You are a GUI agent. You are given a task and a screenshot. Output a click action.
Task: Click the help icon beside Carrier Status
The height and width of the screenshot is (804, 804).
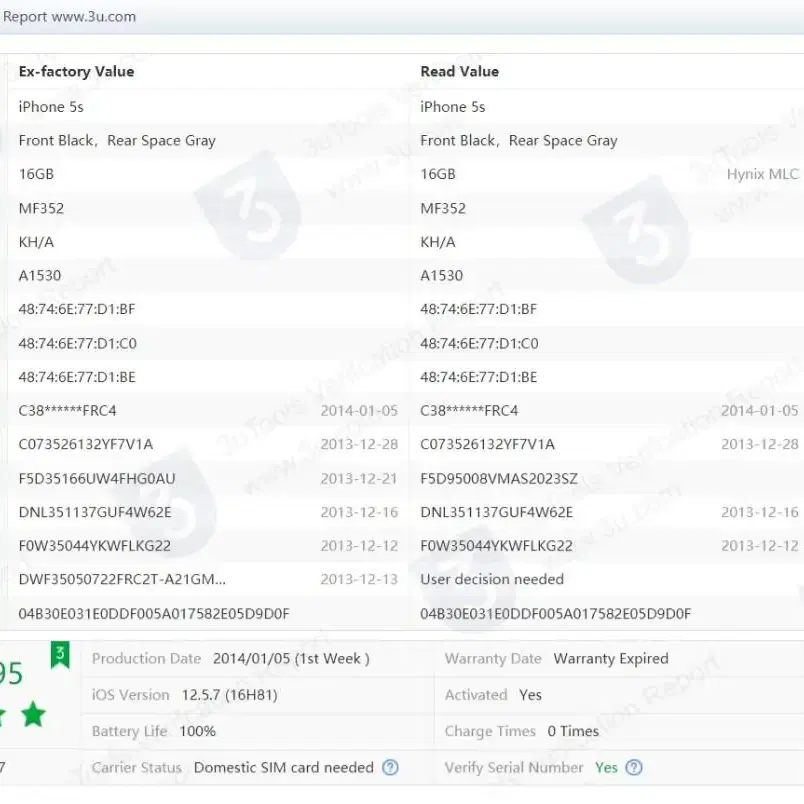tap(390, 767)
